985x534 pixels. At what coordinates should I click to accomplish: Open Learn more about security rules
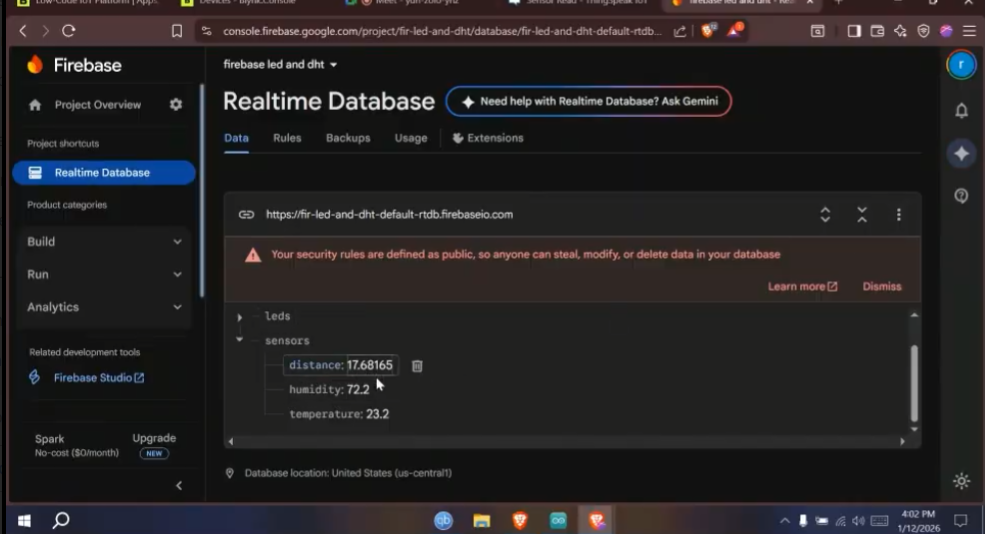point(802,286)
